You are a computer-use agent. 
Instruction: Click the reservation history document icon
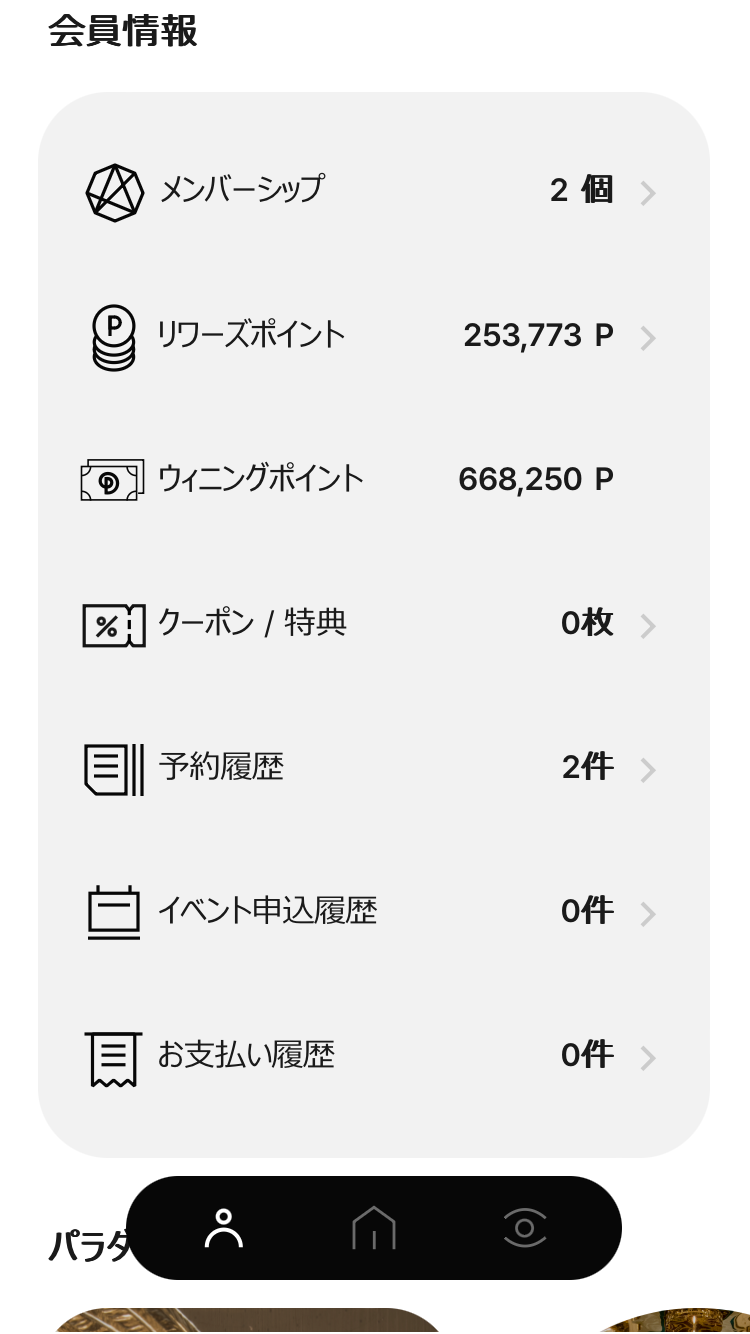click(x=114, y=769)
